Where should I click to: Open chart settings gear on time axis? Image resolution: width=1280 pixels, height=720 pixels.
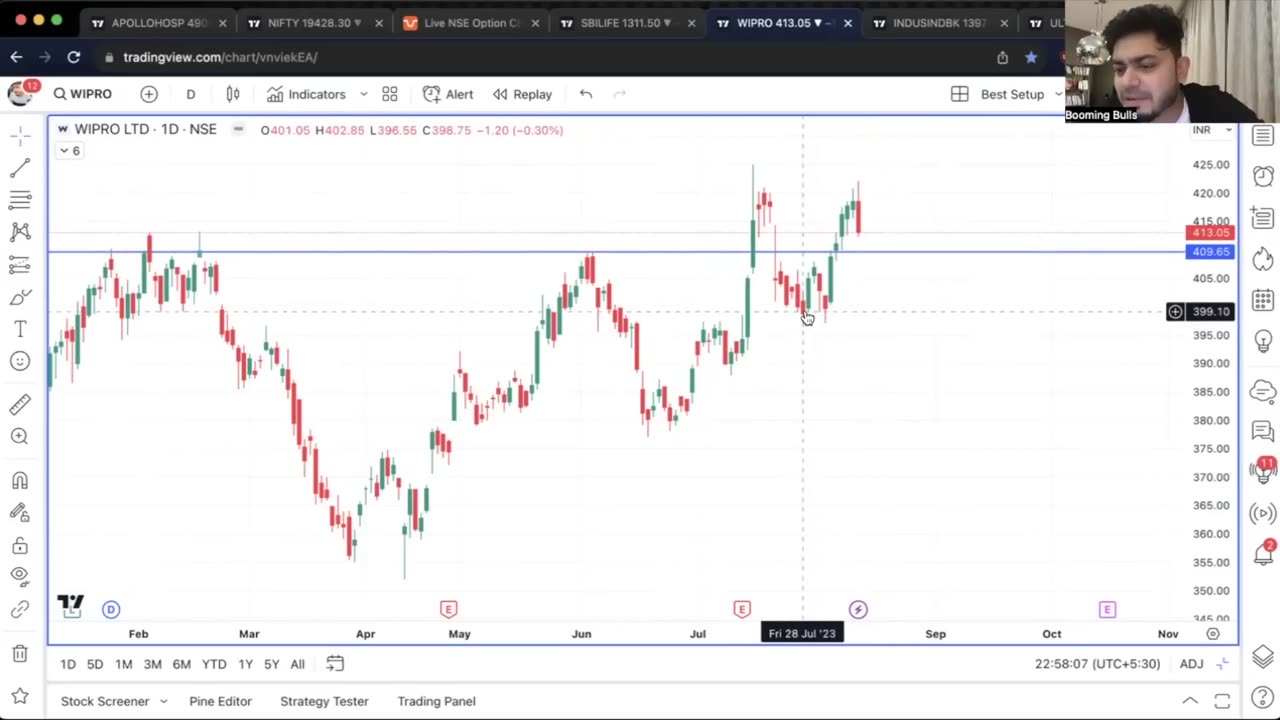[1213, 634]
